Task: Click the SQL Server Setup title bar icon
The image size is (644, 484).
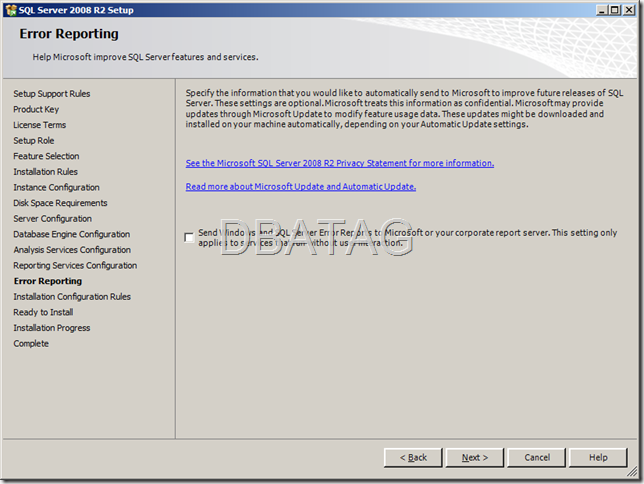Action: (11, 10)
